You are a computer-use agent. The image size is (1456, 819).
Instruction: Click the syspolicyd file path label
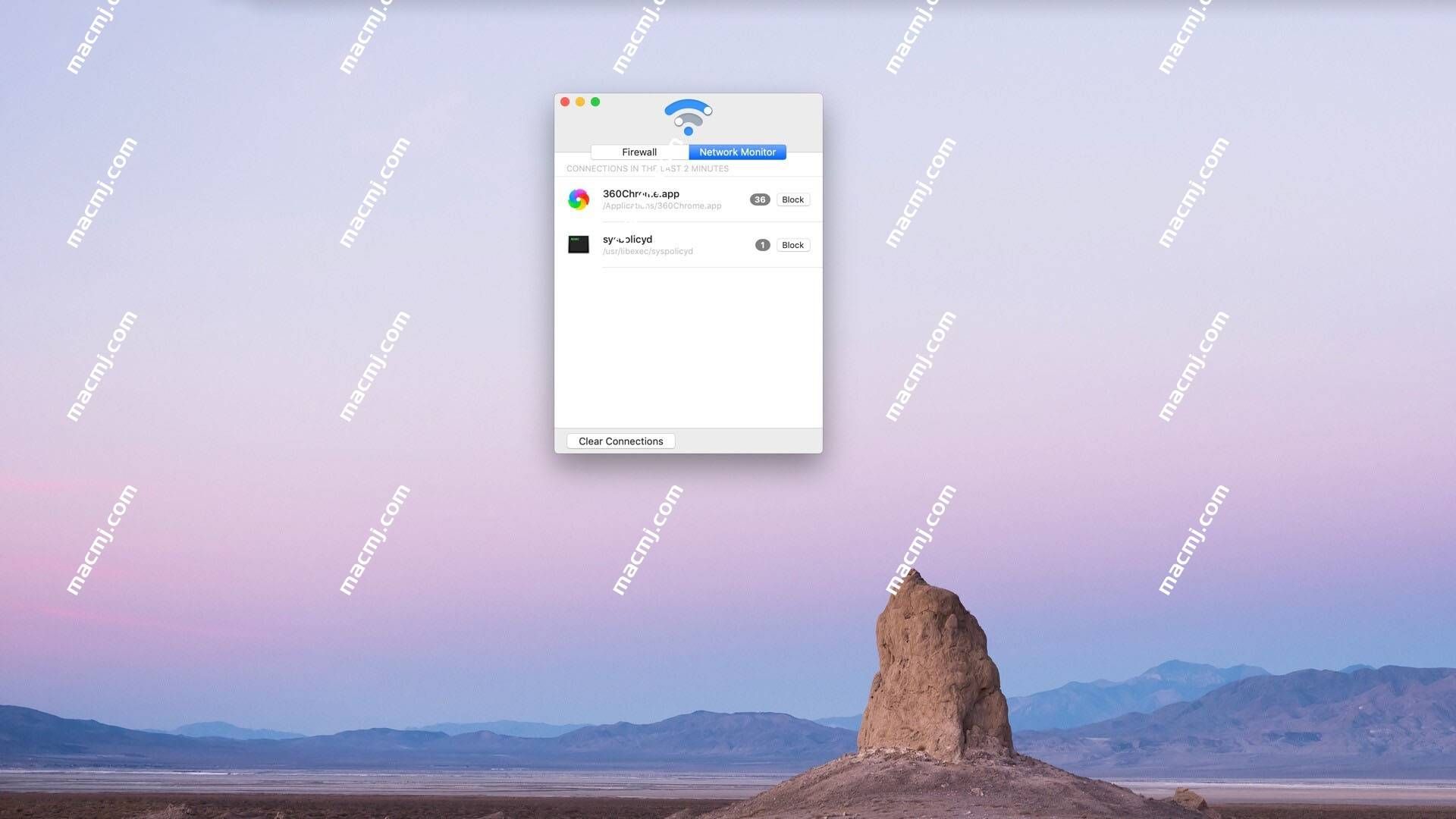coord(648,252)
